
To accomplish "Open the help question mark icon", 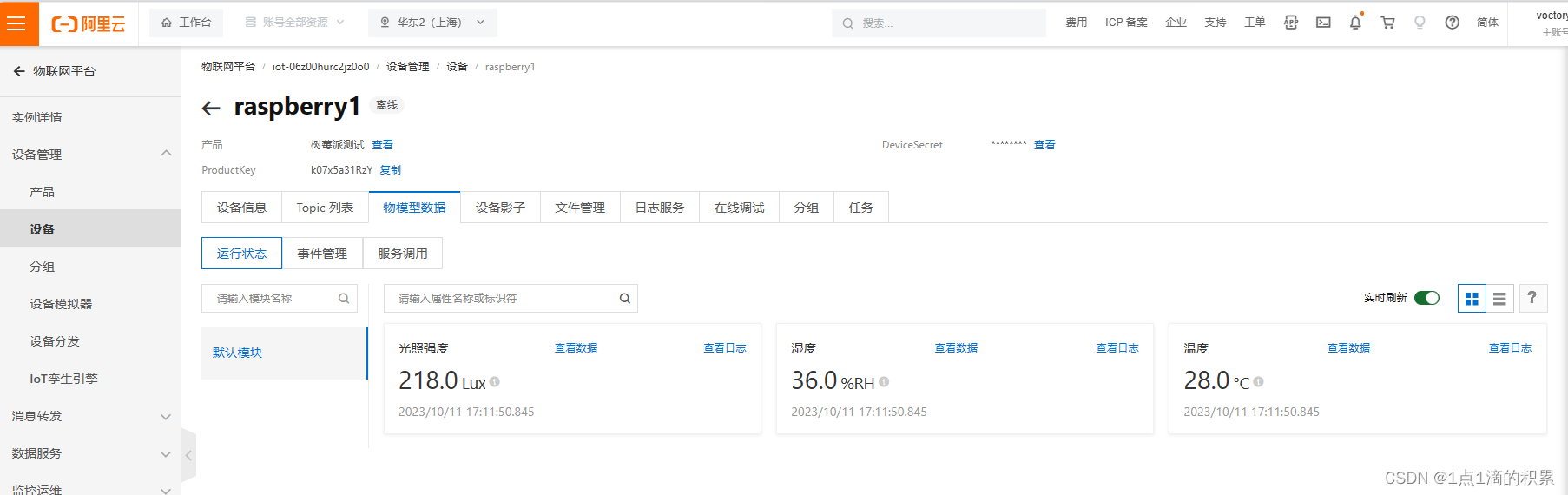I will click(1452, 23).
